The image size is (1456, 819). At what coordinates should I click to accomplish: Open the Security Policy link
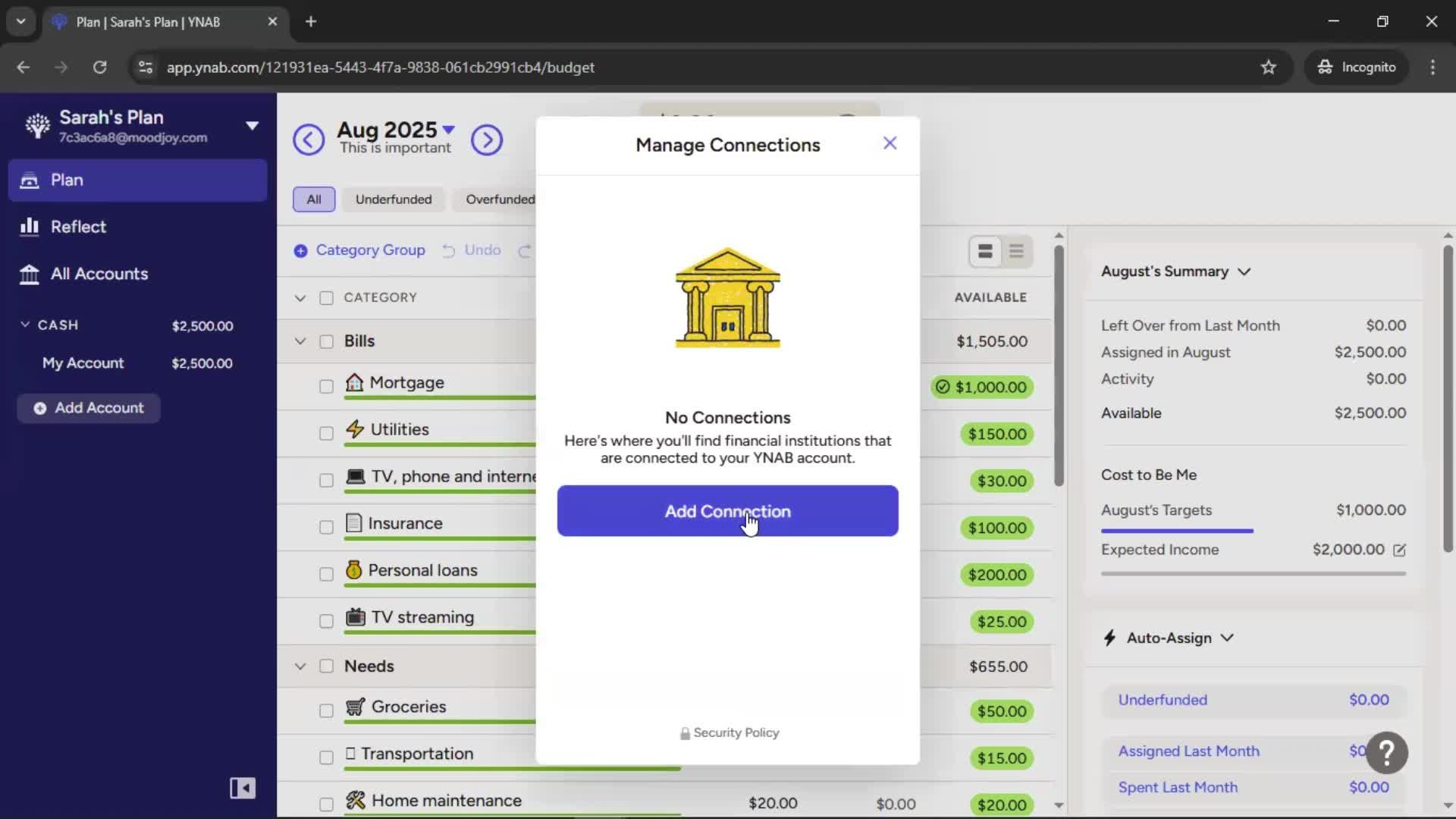730,733
